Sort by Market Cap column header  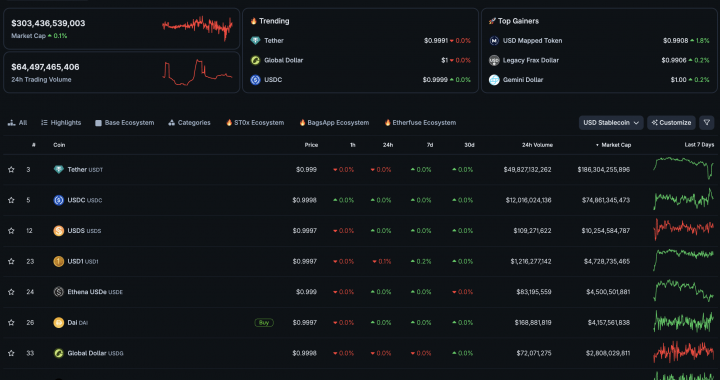613,145
